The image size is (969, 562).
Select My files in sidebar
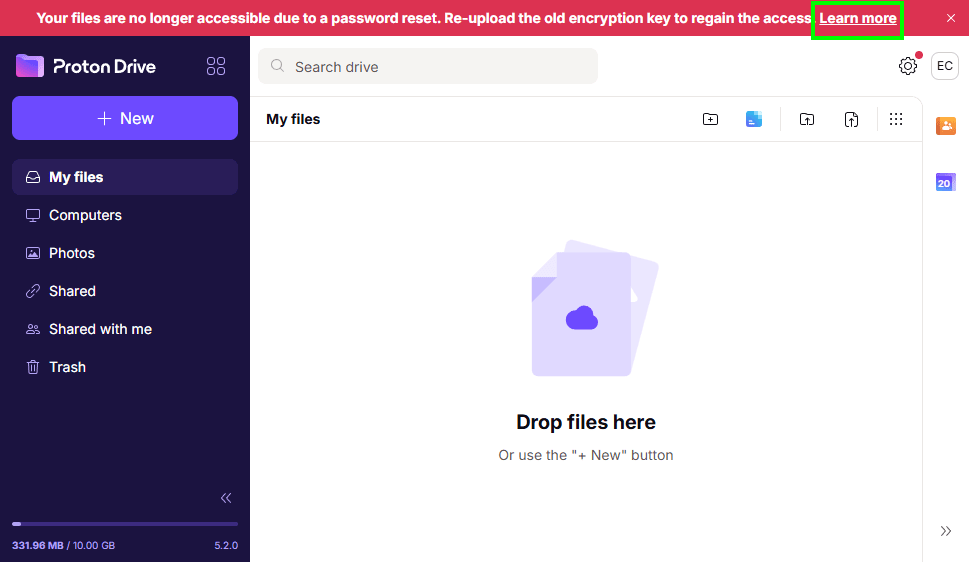point(125,177)
